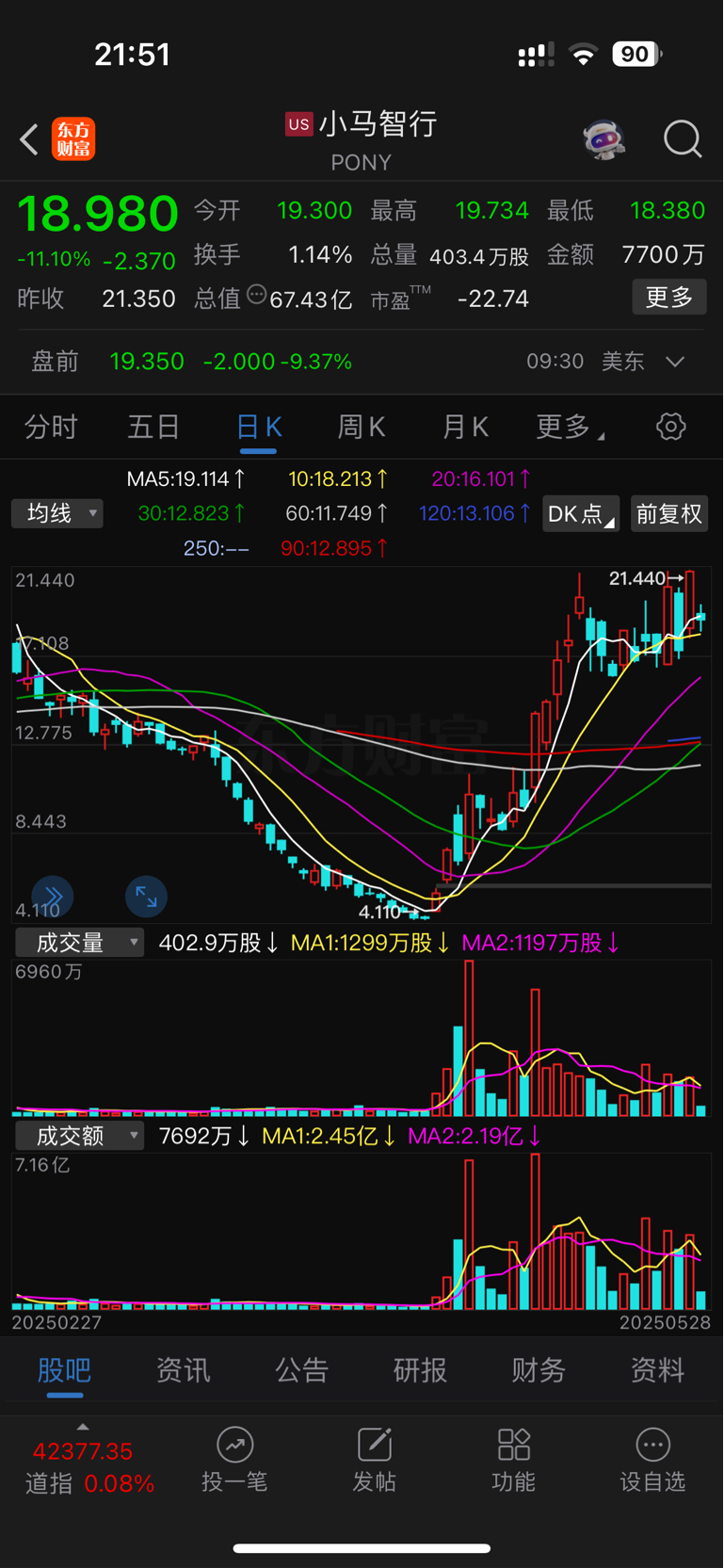Toggle the 前复权 adjustment button

click(669, 513)
